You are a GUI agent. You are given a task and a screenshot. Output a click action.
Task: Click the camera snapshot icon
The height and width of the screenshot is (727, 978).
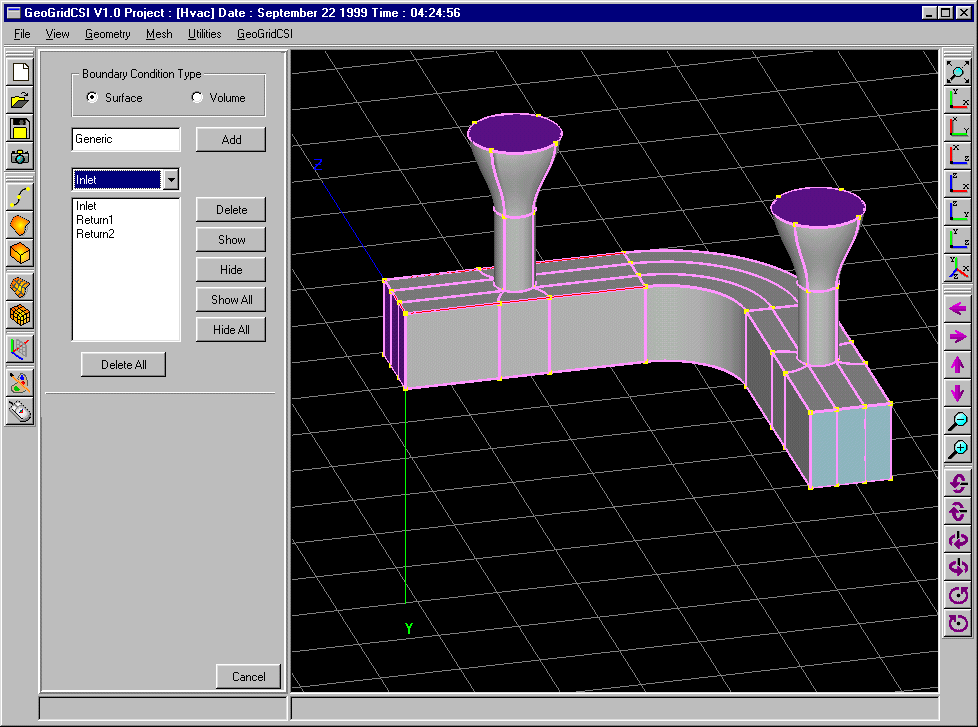20,156
